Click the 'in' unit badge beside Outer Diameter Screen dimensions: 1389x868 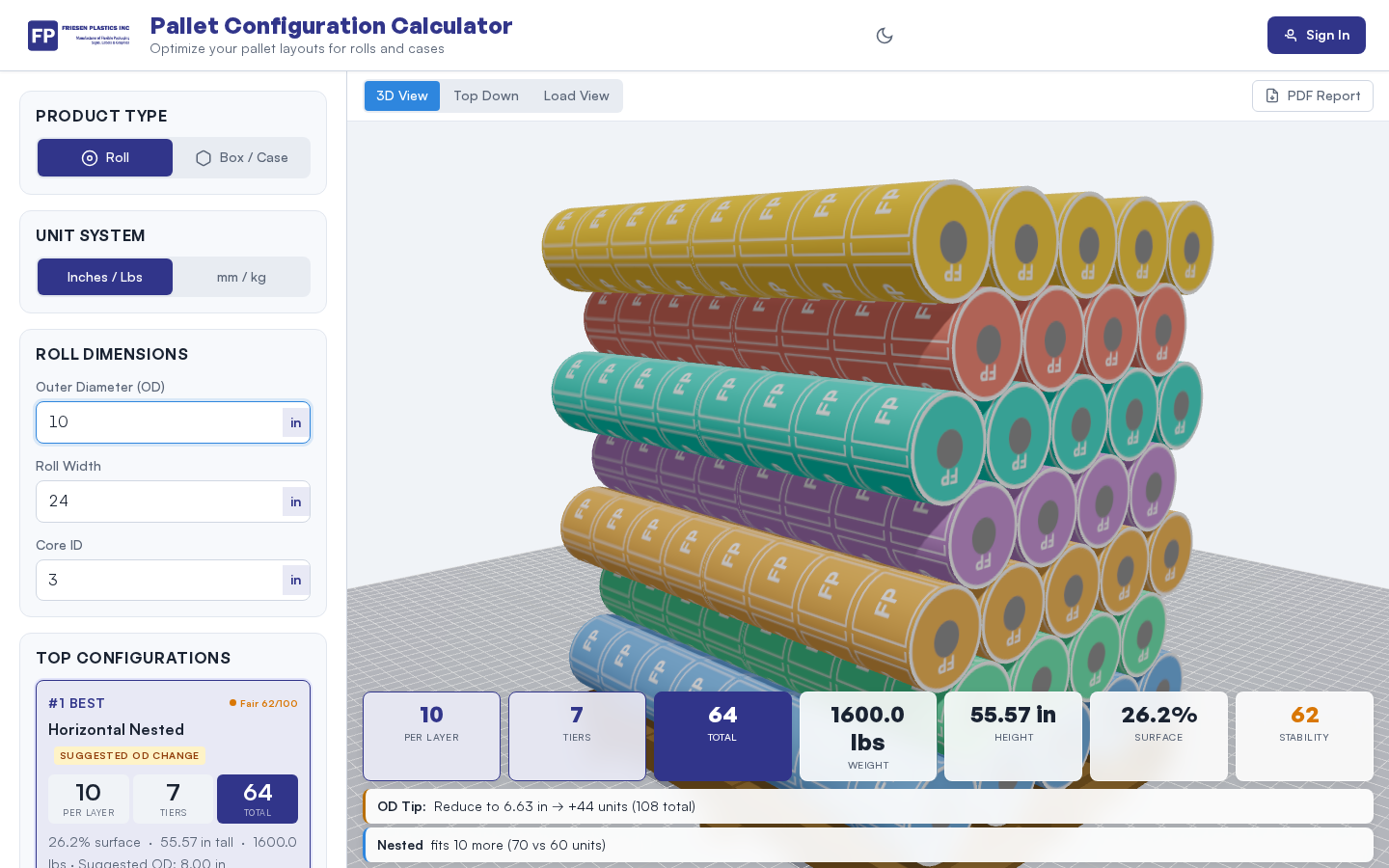click(x=295, y=422)
